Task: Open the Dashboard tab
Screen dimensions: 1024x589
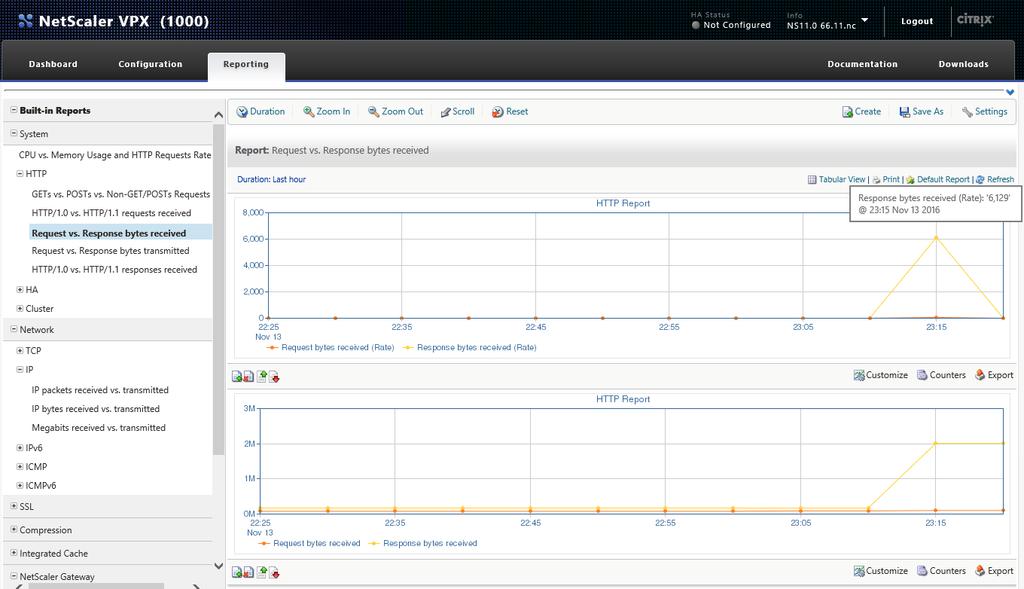Action: pyautogui.click(x=53, y=64)
